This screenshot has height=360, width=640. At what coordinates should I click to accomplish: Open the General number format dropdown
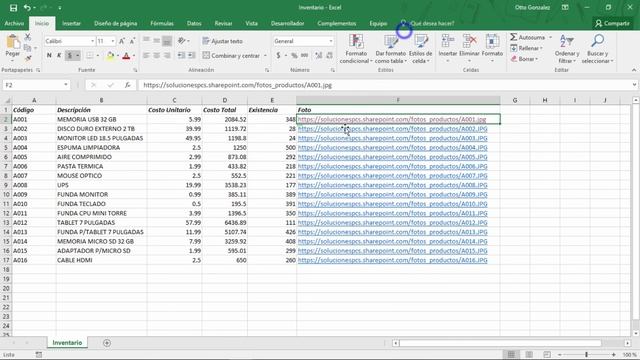[330, 41]
